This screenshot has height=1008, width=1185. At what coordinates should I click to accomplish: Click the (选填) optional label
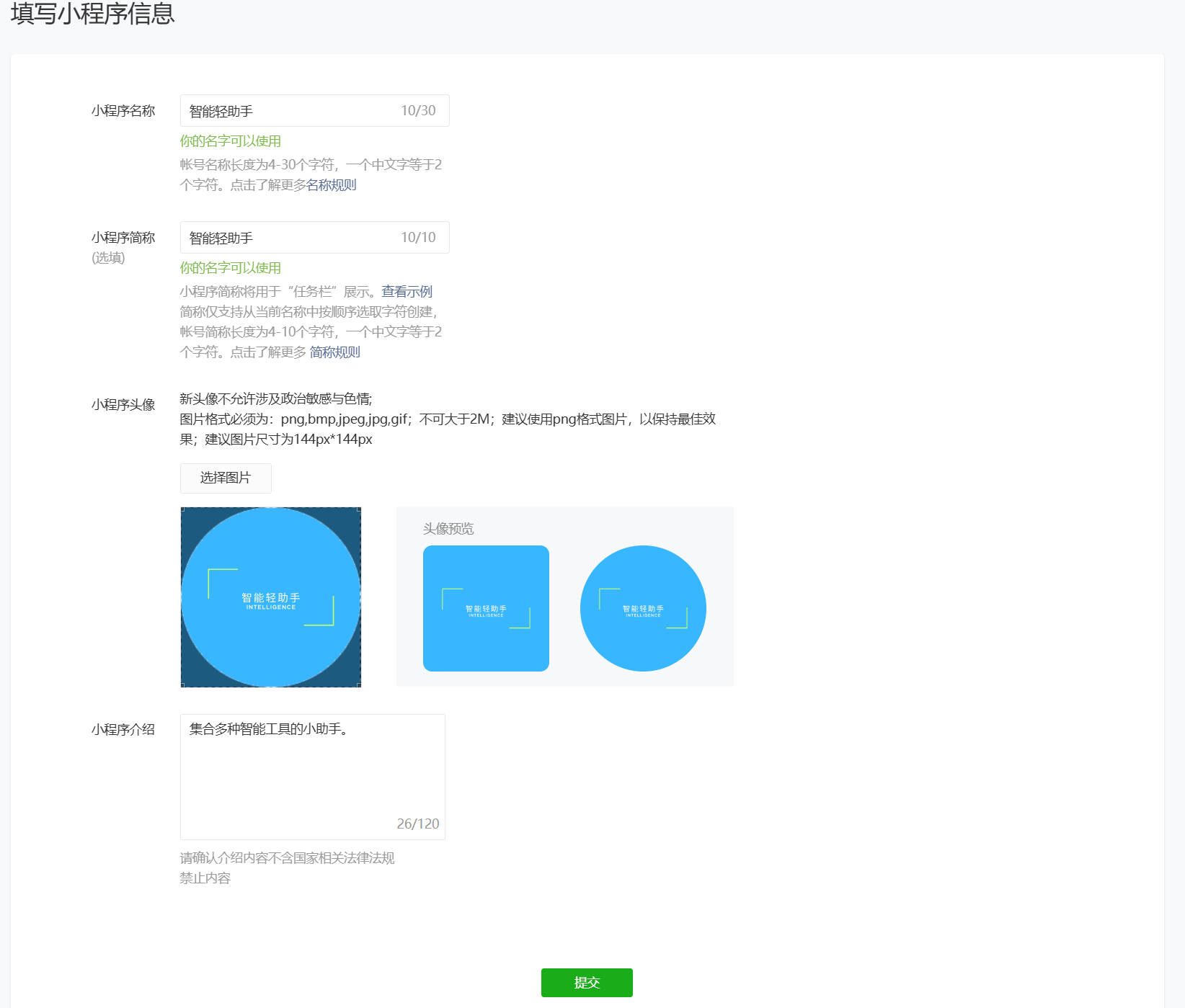[x=108, y=258]
